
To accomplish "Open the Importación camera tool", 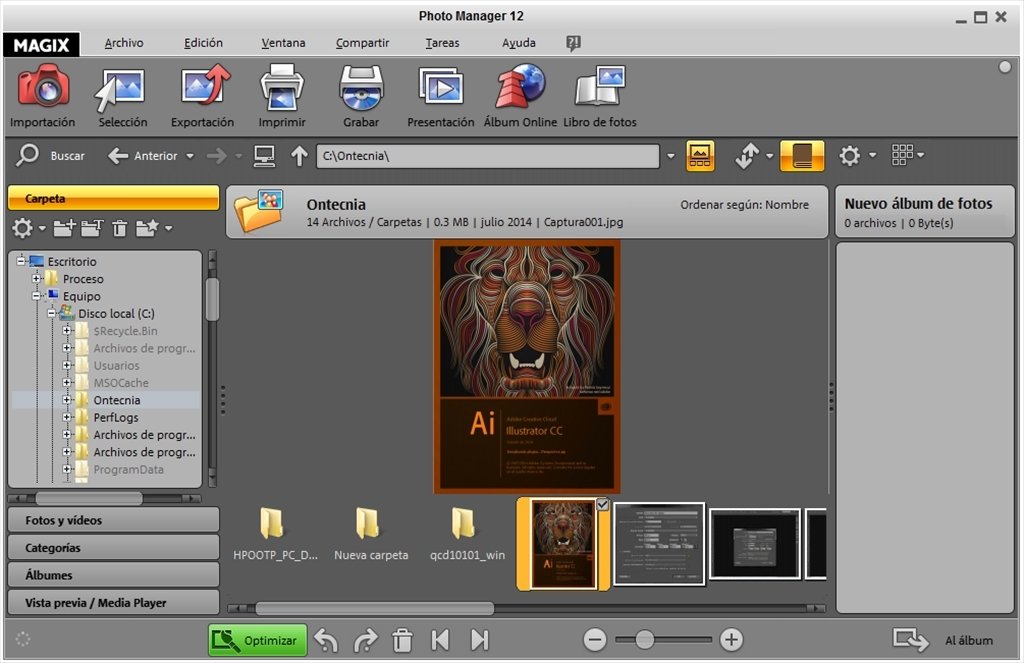I will pyautogui.click(x=43, y=95).
